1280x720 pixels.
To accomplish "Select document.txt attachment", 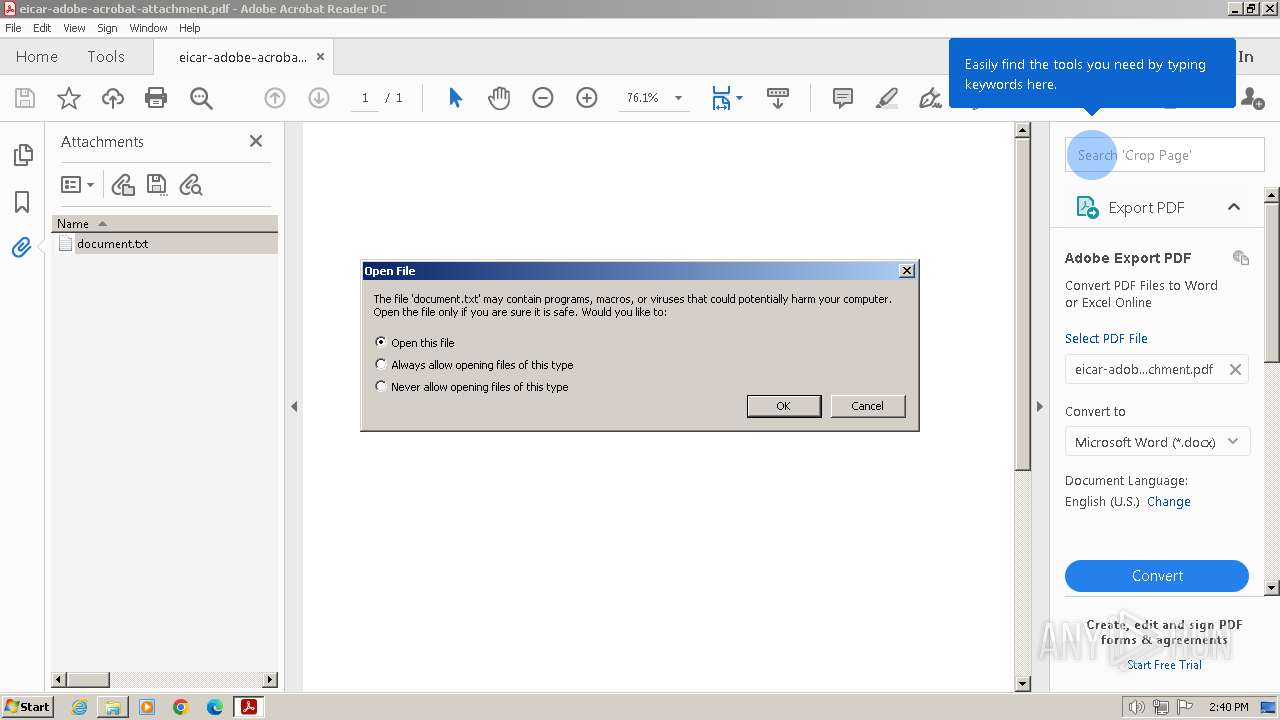I will pos(165,244).
